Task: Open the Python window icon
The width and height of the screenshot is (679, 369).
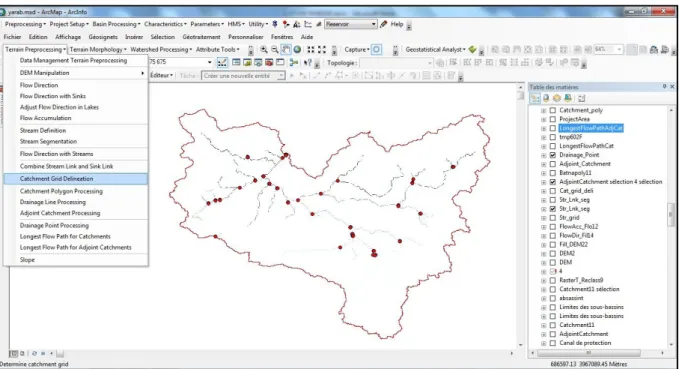Action: pyautogui.click(x=280, y=63)
